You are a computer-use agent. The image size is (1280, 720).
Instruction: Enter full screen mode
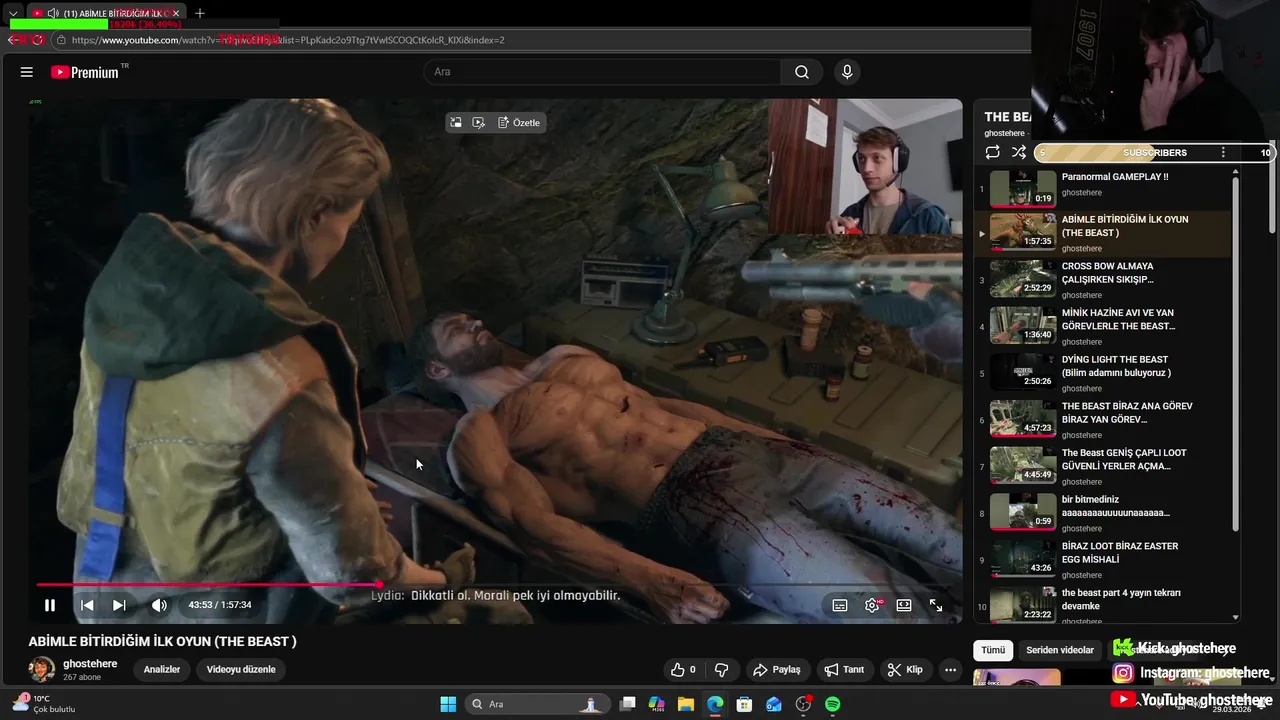point(936,605)
